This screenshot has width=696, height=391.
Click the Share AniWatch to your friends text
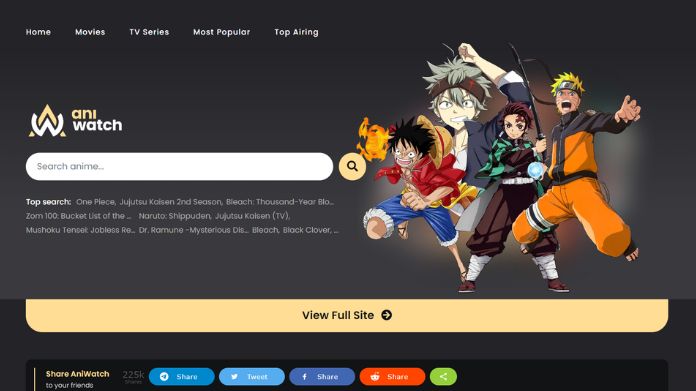click(x=77, y=379)
